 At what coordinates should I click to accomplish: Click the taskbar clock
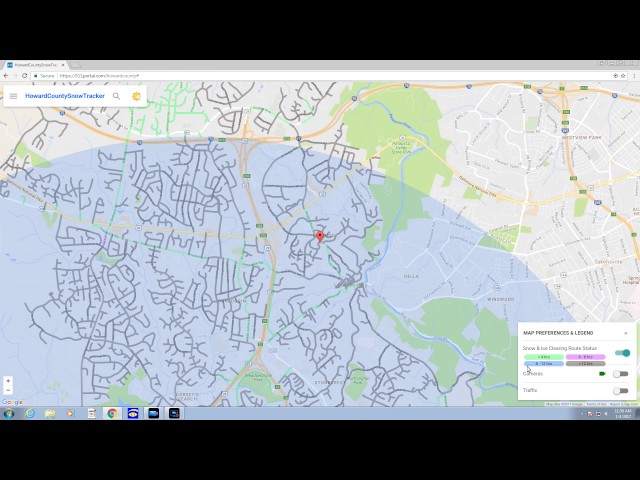623,413
